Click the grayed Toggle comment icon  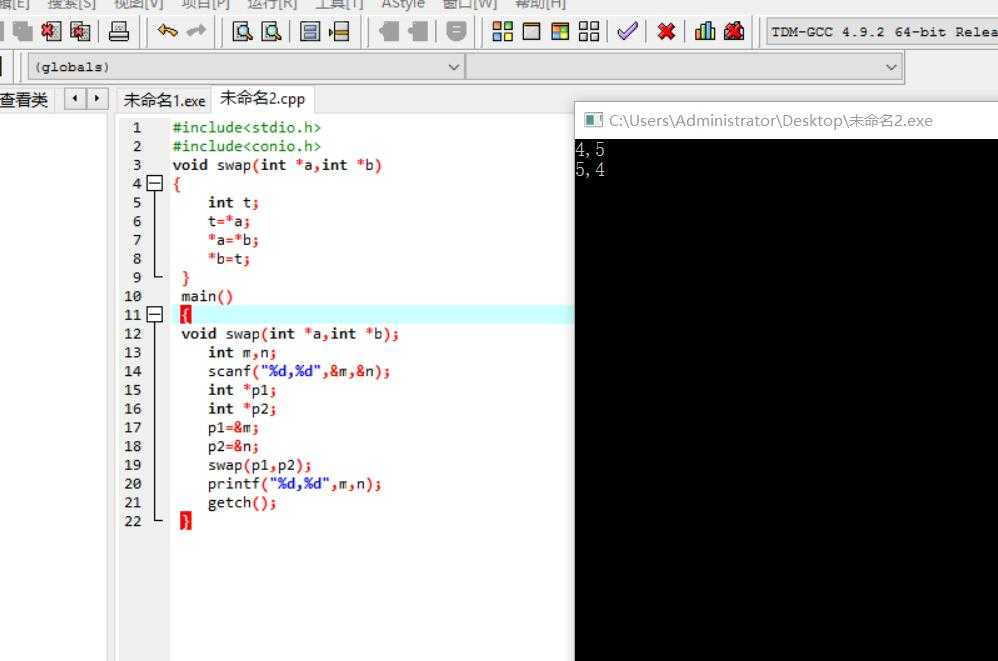point(456,31)
